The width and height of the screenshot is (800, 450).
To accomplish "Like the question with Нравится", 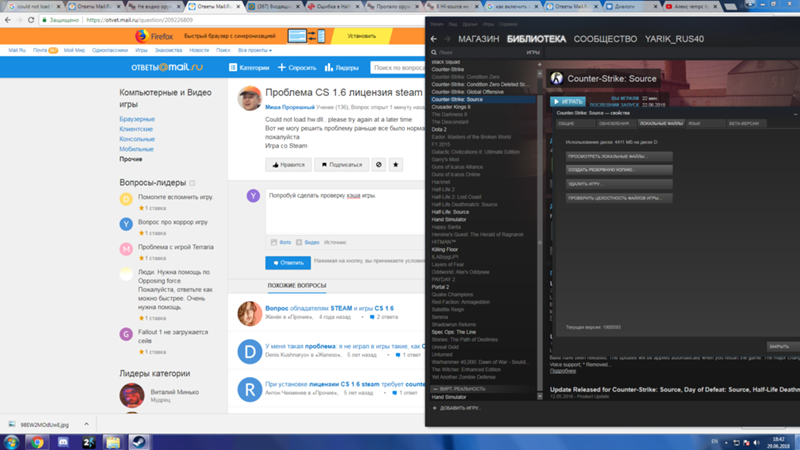I will [x=288, y=165].
